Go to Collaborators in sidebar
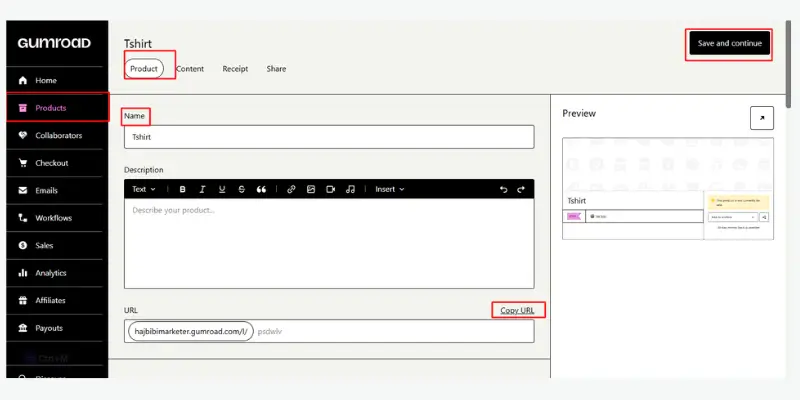The image size is (800, 400). click(57, 136)
